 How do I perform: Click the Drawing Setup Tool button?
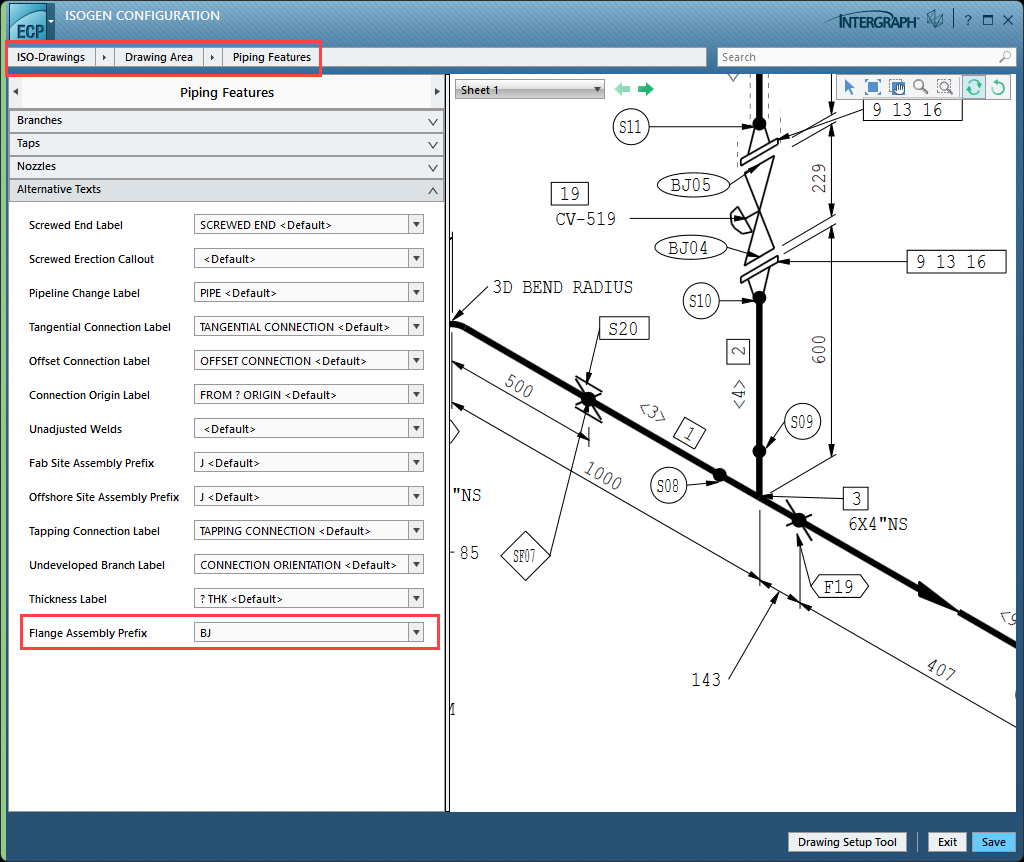(847, 842)
